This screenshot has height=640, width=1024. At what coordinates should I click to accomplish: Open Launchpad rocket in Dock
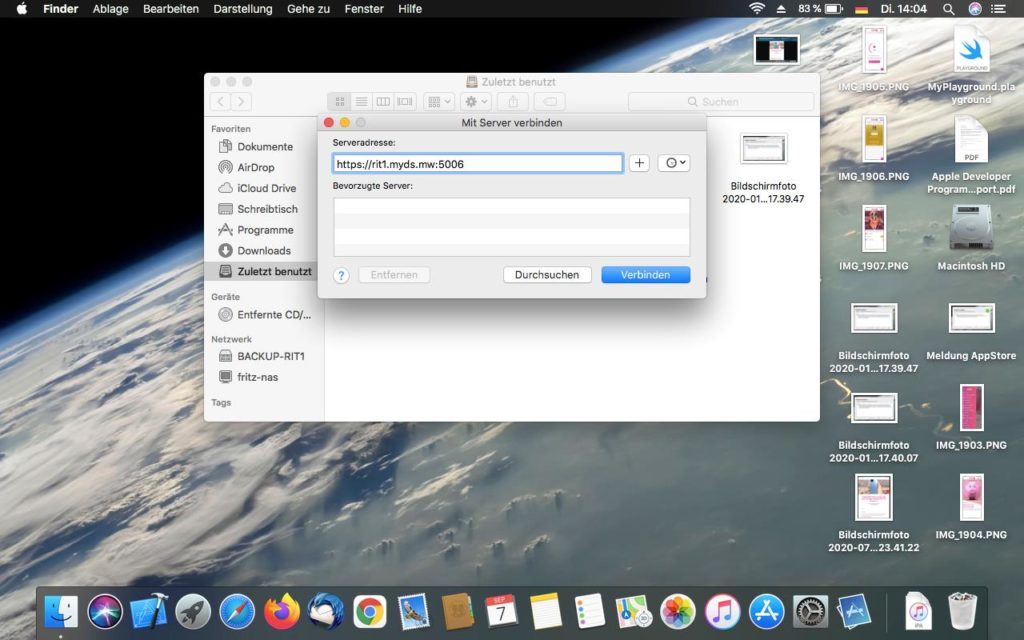pos(193,612)
